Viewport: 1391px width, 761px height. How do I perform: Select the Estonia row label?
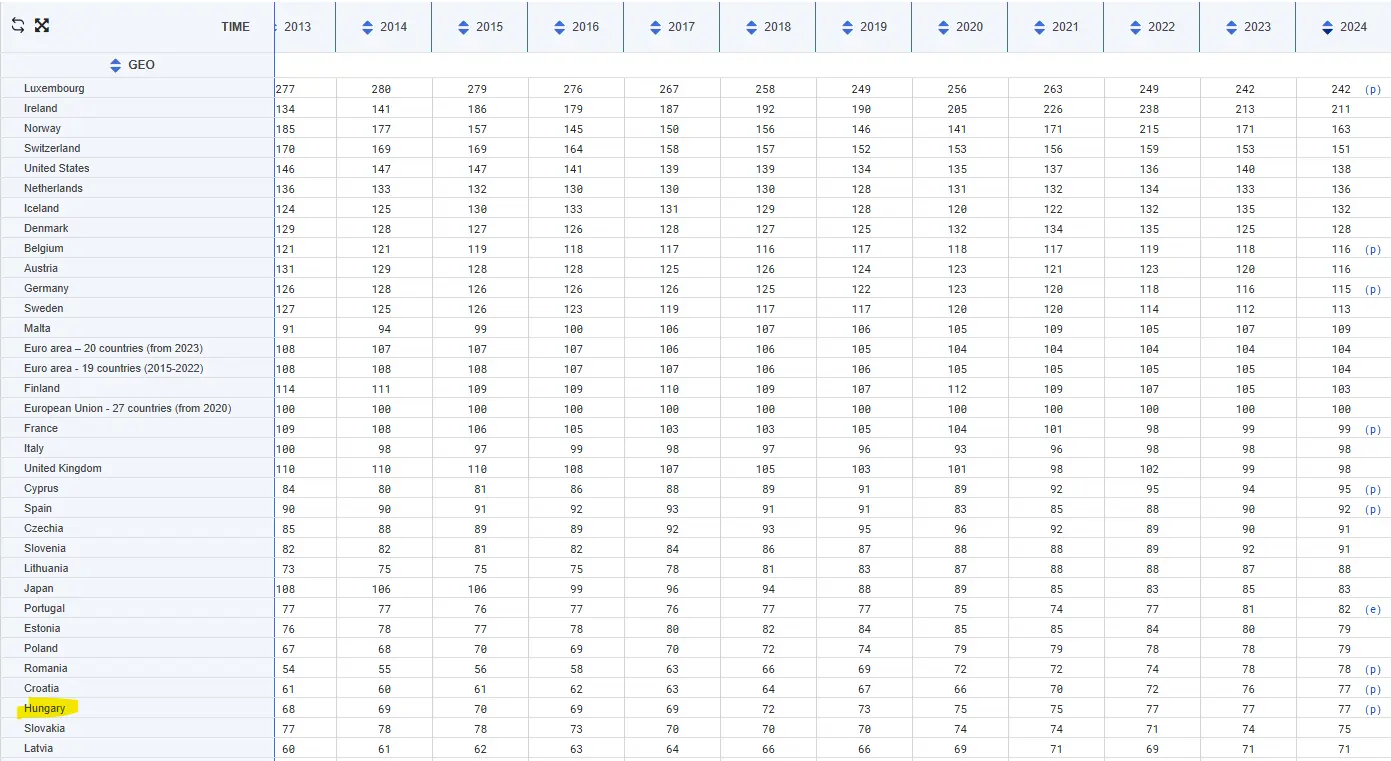[x=42, y=628]
